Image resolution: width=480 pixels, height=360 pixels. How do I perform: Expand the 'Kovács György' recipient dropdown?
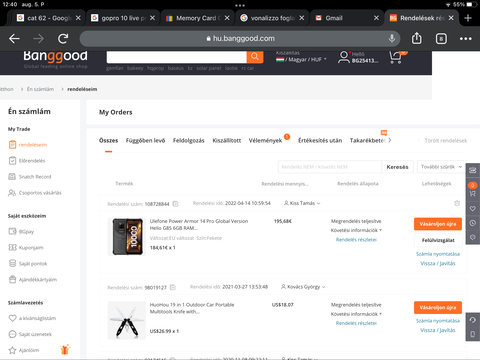coord(303,287)
